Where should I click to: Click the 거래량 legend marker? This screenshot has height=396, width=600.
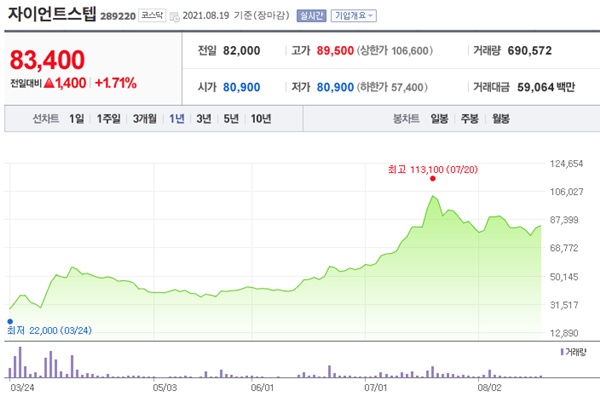(x=562, y=352)
